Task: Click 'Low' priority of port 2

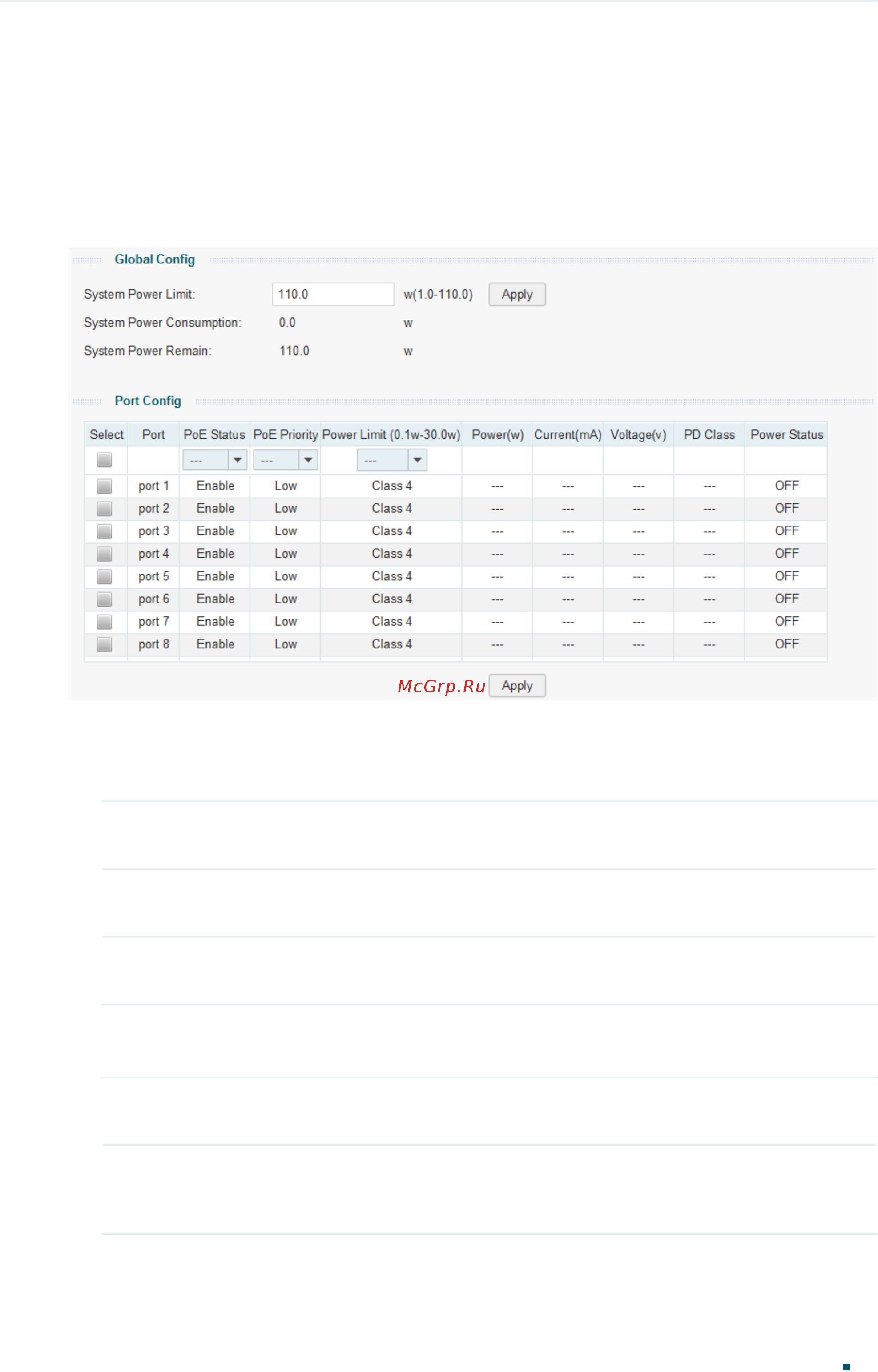Action: pyautogui.click(x=286, y=508)
